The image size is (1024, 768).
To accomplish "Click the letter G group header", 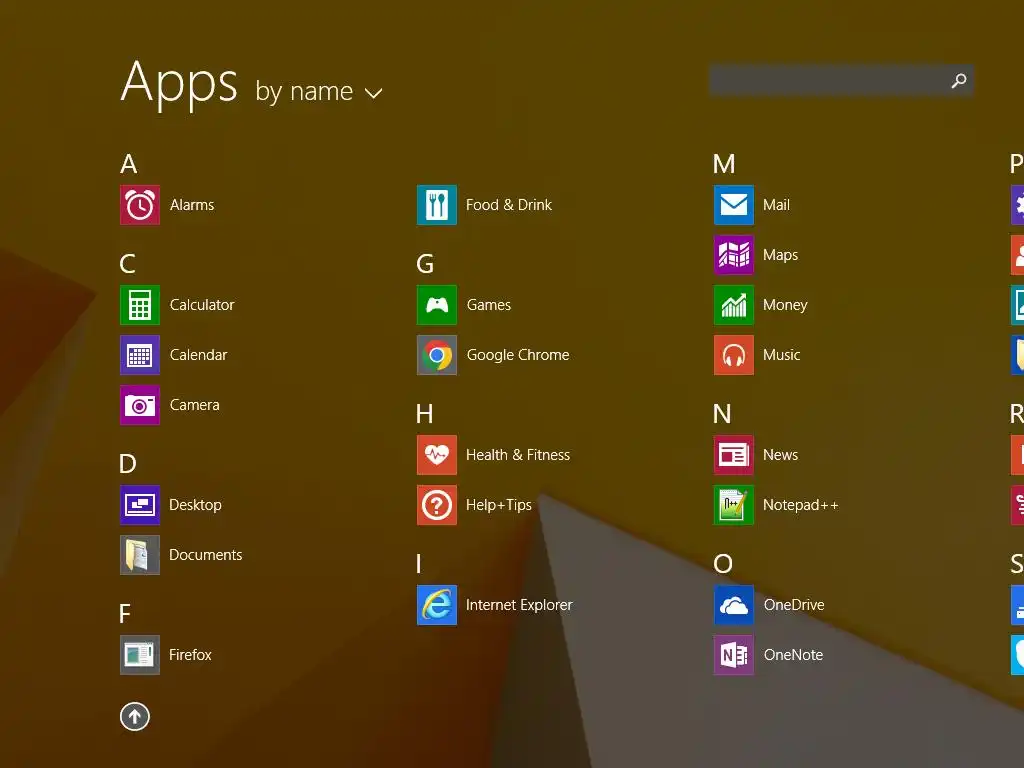I will pyautogui.click(x=425, y=264).
